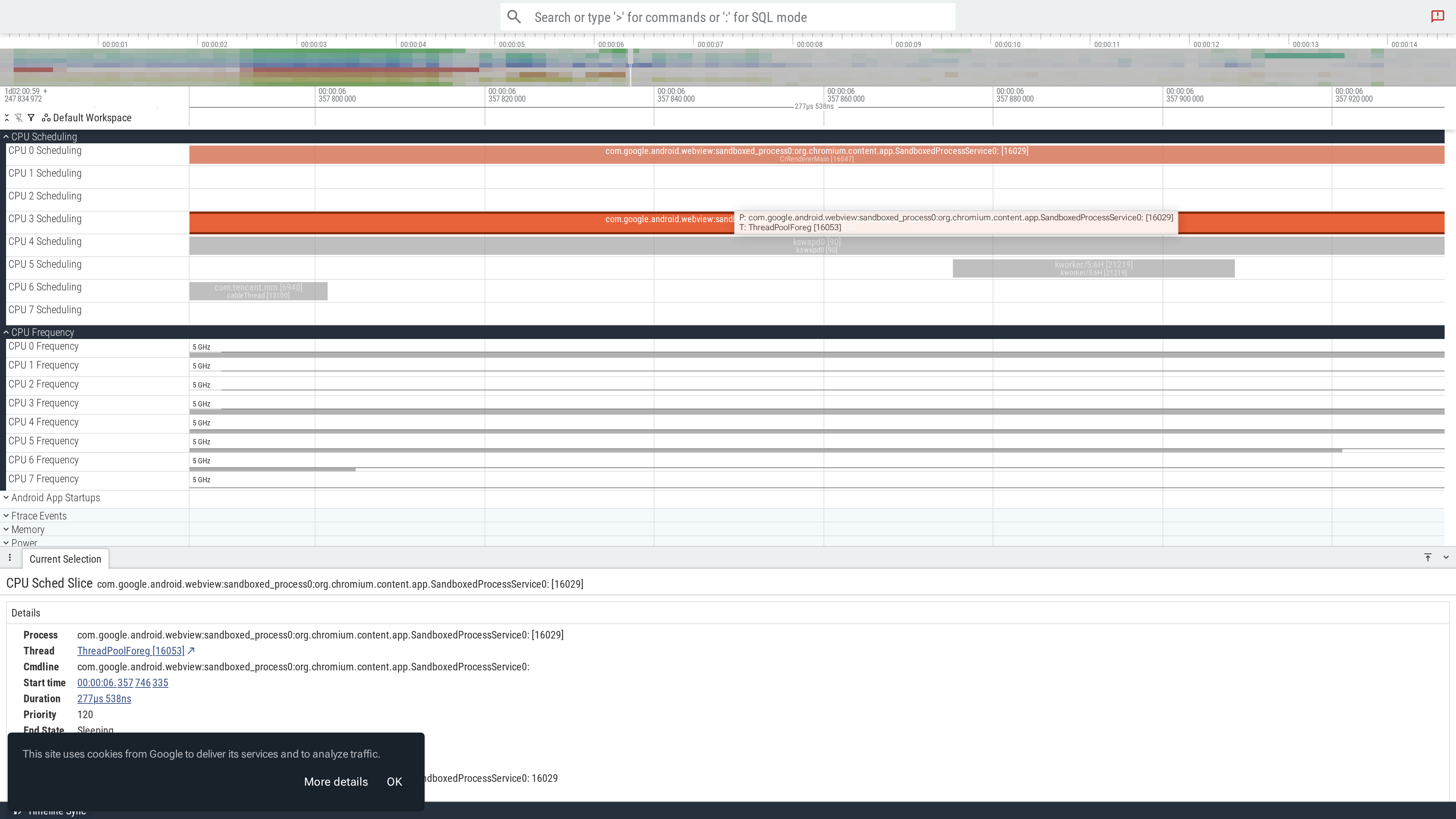Screen dimensions: 1456x819
Task: Open the red feedback report icon
Action: (1437, 16)
